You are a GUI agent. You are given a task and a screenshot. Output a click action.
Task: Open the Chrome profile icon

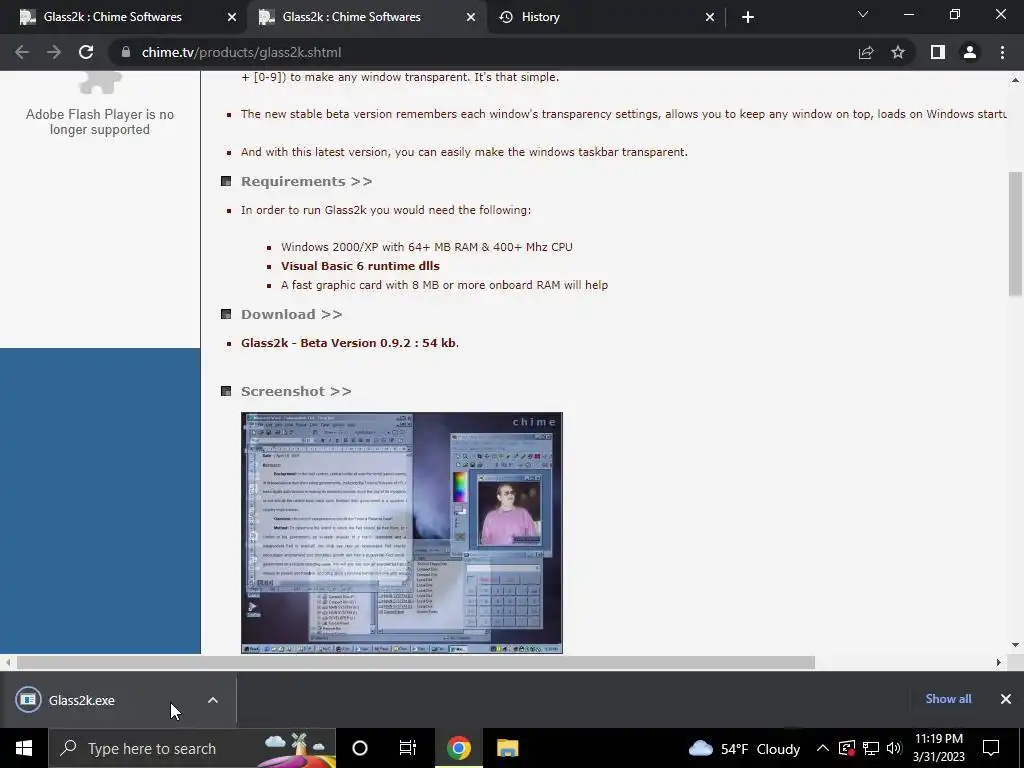pyautogui.click(x=970, y=52)
